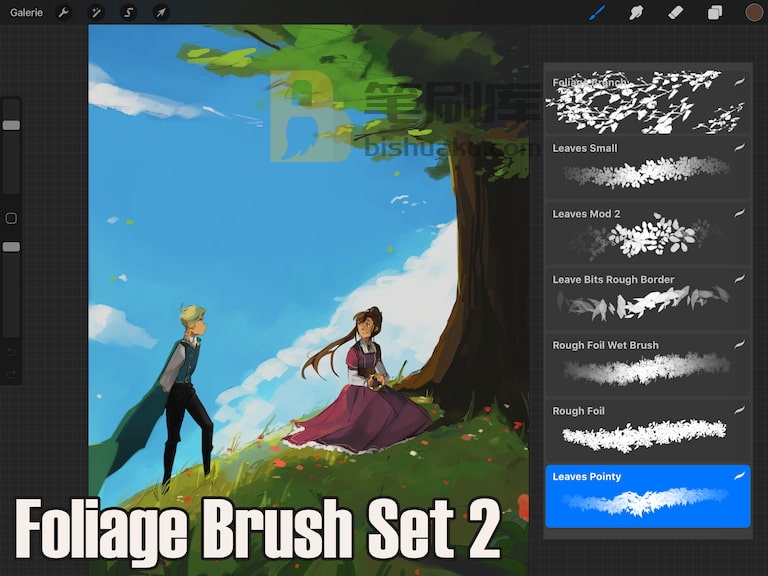Open the Layers panel icon
The image size is (768, 576).
click(715, 12)
